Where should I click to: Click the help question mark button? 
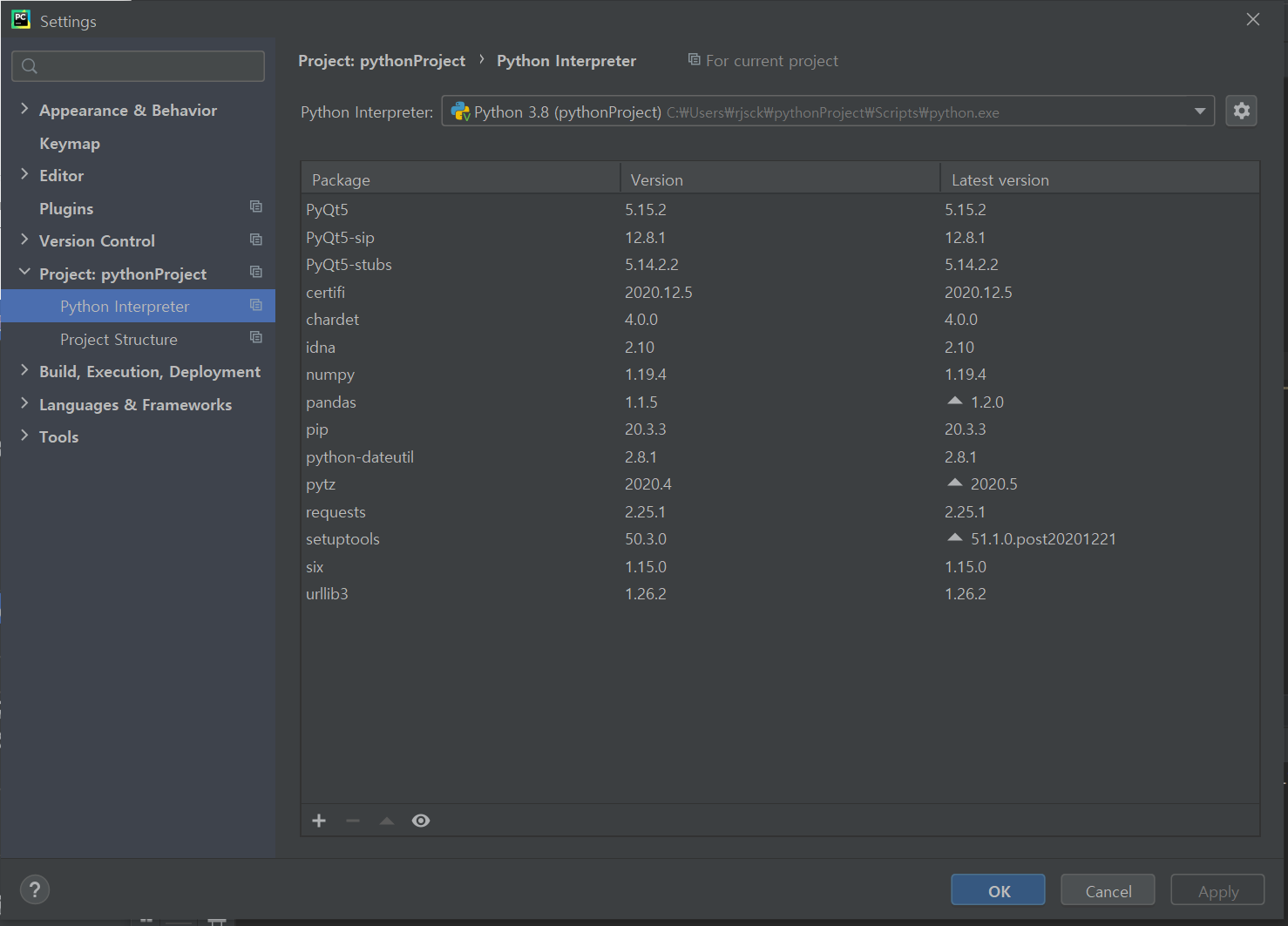(35, 889)
